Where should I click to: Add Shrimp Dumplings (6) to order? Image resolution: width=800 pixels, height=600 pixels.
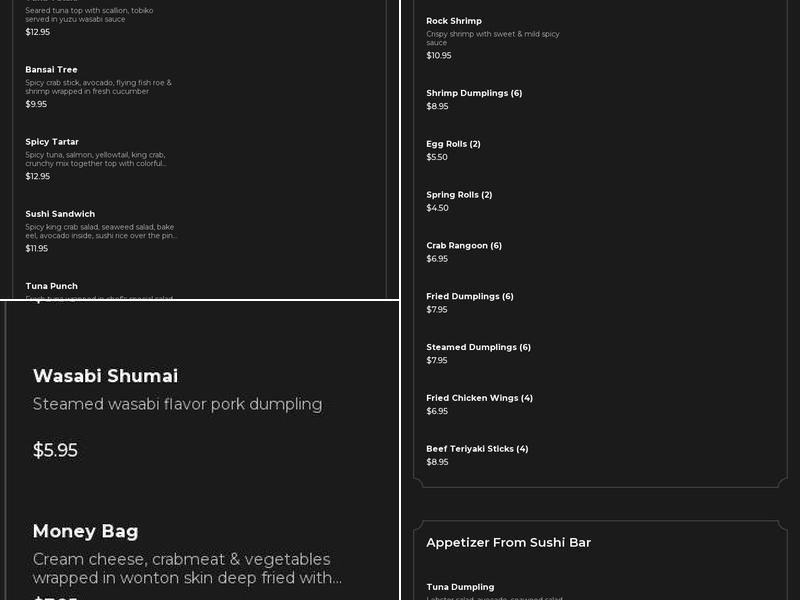[x=474, y=93]
